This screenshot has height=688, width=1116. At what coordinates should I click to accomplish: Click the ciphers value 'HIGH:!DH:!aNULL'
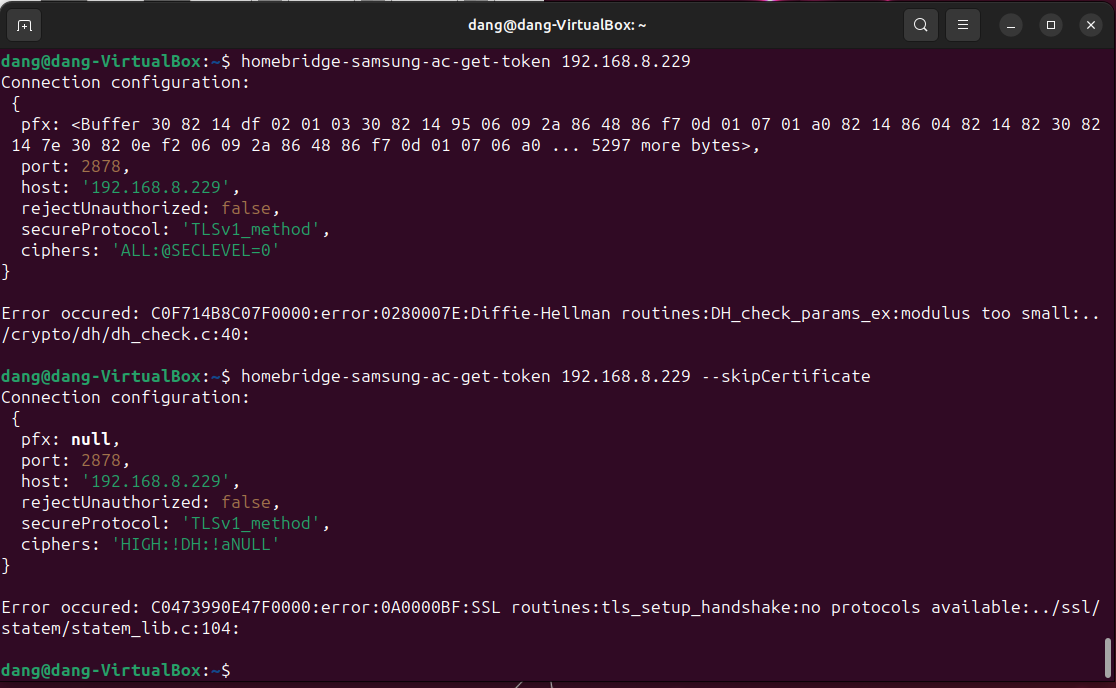(x=196, y=544)
